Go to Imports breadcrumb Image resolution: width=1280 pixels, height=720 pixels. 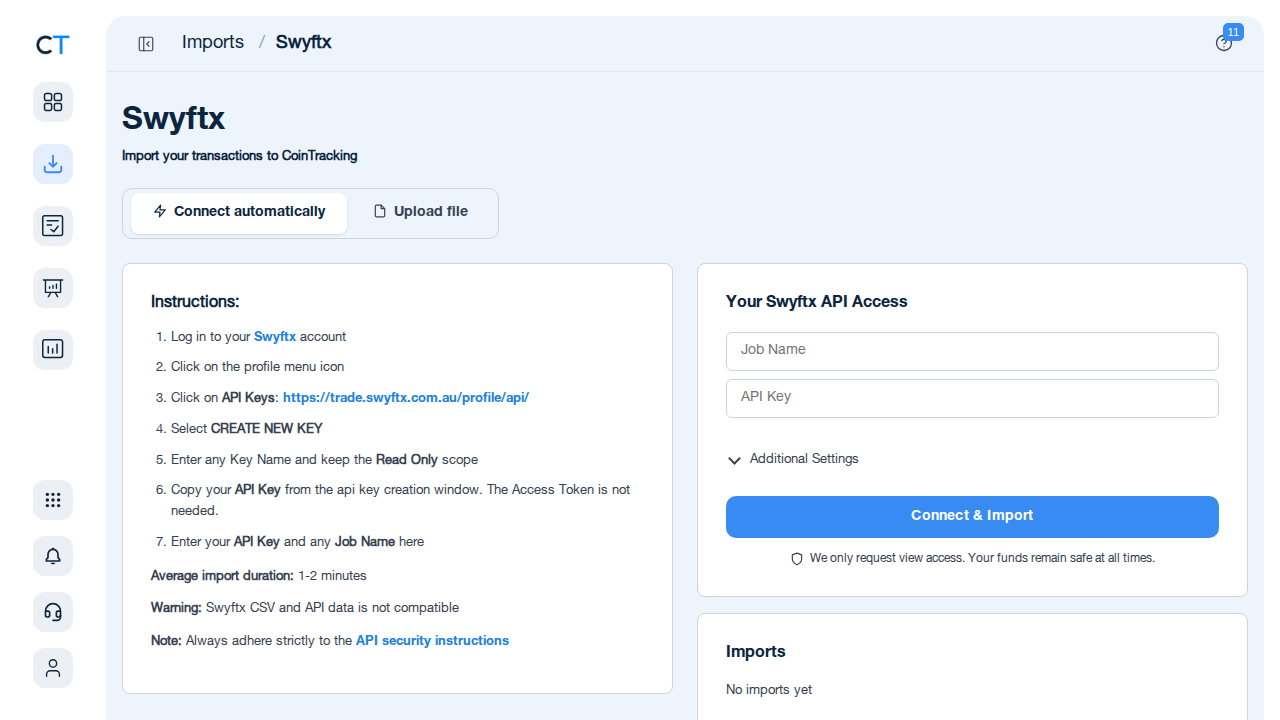pyautogui.click(x=213, y=42)
